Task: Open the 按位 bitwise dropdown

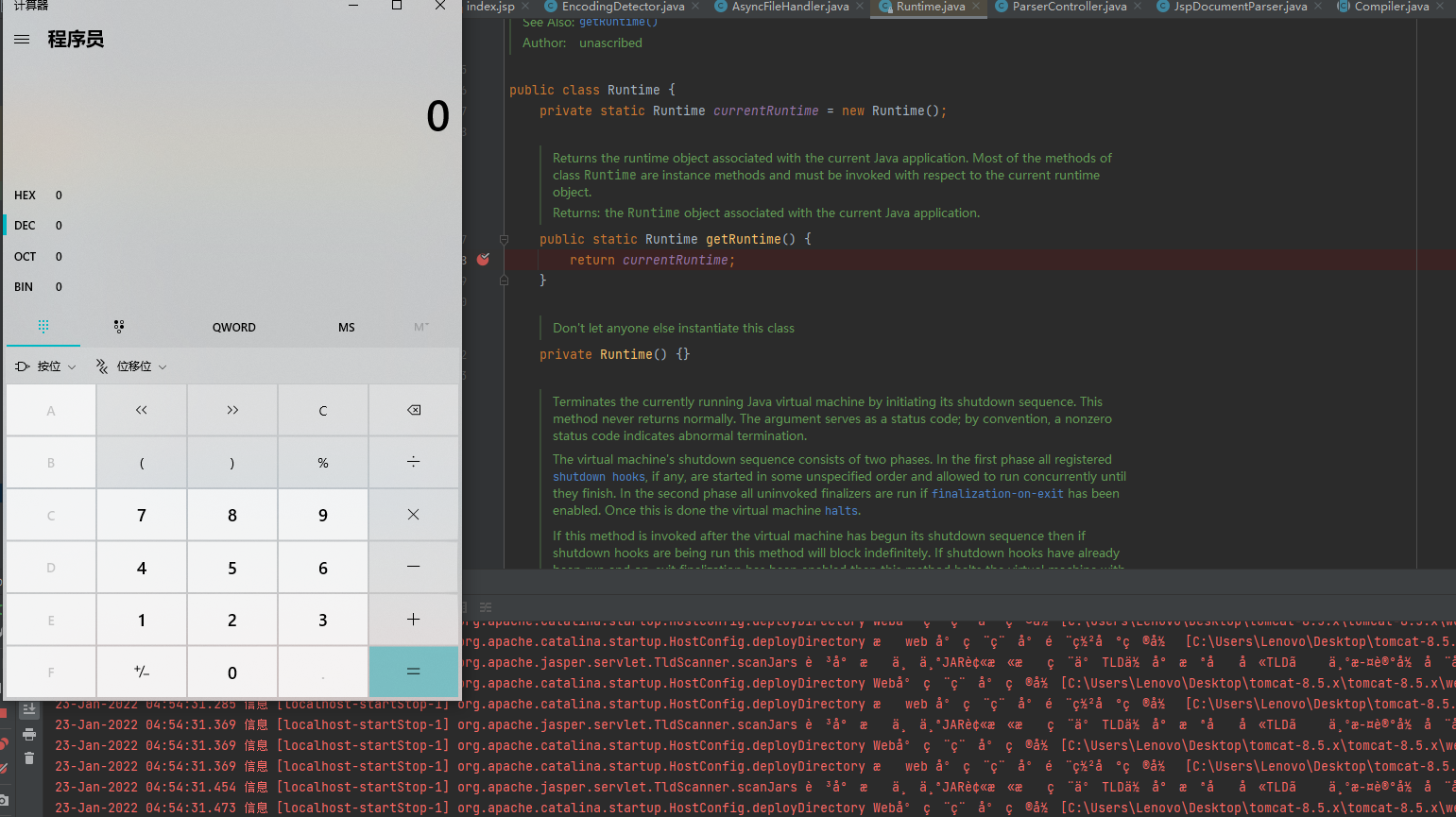Action: pyautogui.click(x=45, y=366)
